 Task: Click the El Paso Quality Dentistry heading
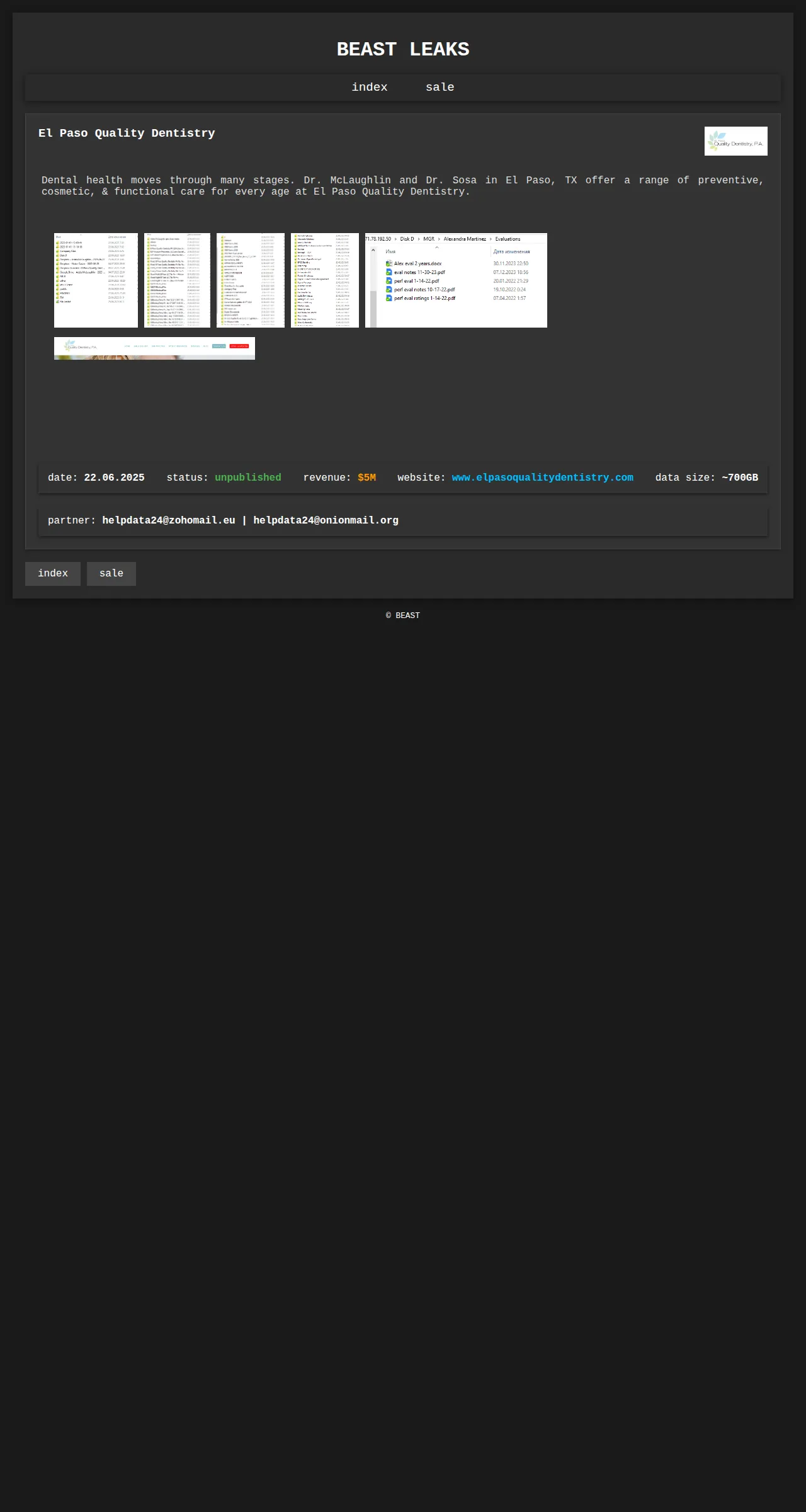127,133
